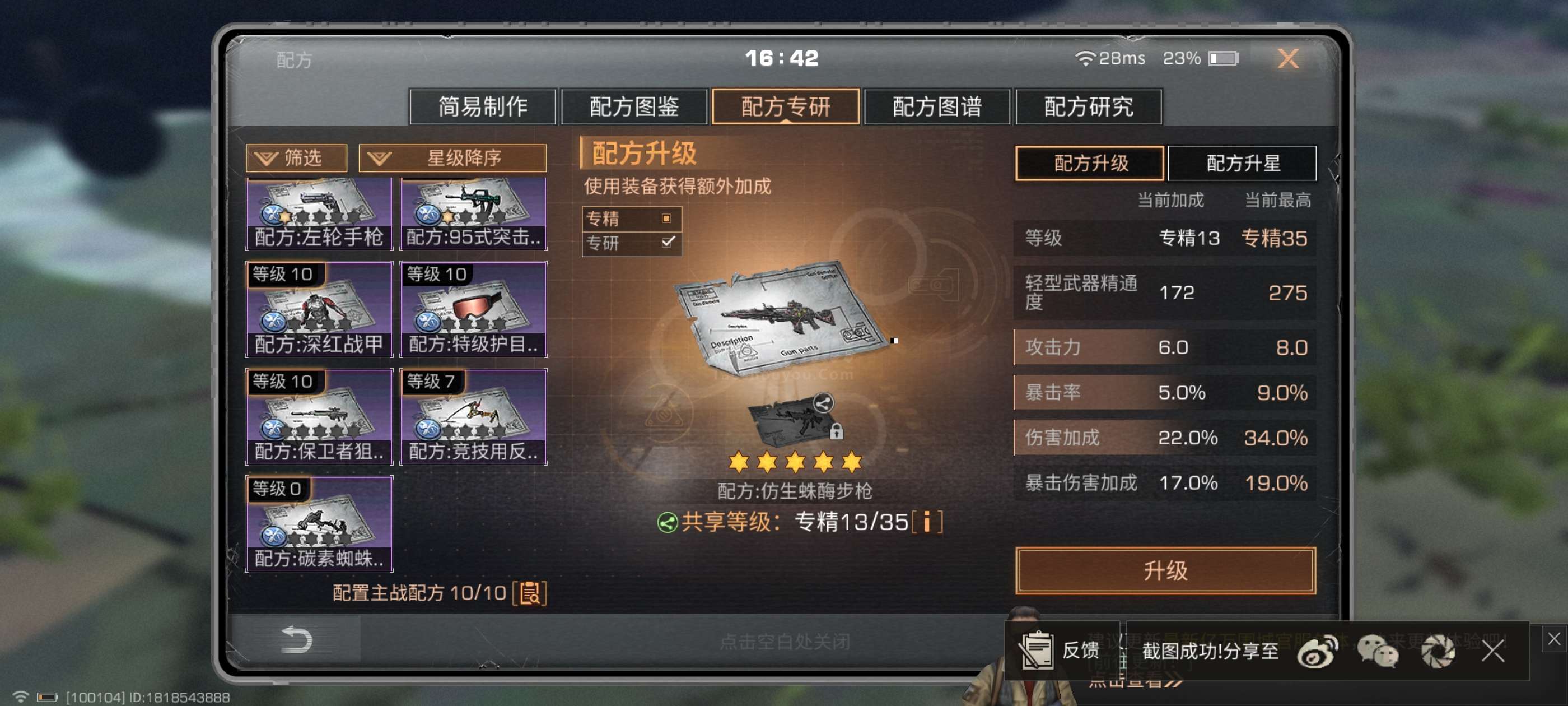Share screenshot to WeChat icon
Image resolution: width=1568 pixels, height=706 pixels.
point(1378,651)
